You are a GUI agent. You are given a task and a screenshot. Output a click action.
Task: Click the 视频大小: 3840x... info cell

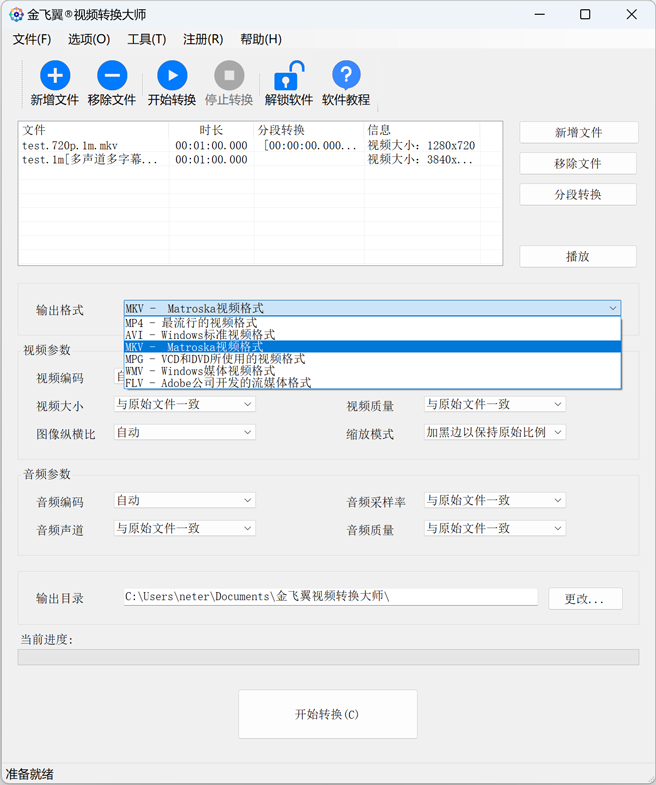[x=420, y=160]
